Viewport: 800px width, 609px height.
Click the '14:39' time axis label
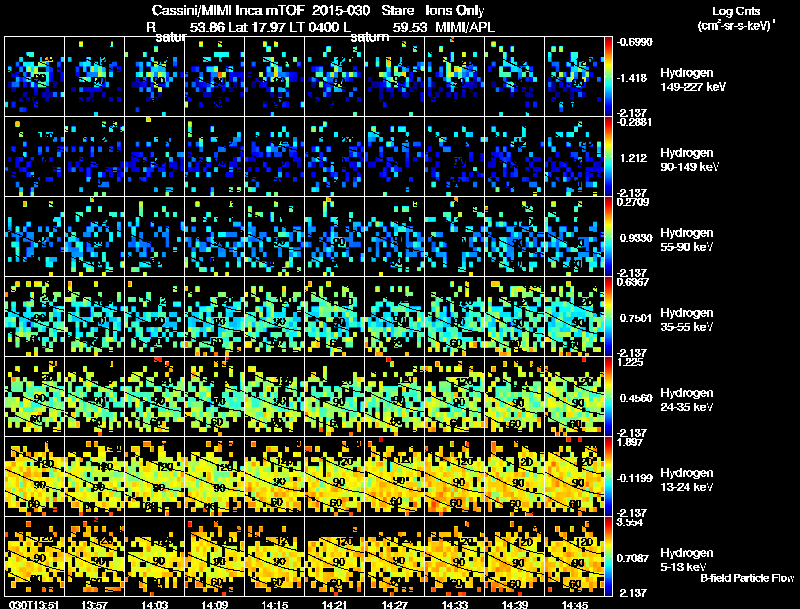515,605
